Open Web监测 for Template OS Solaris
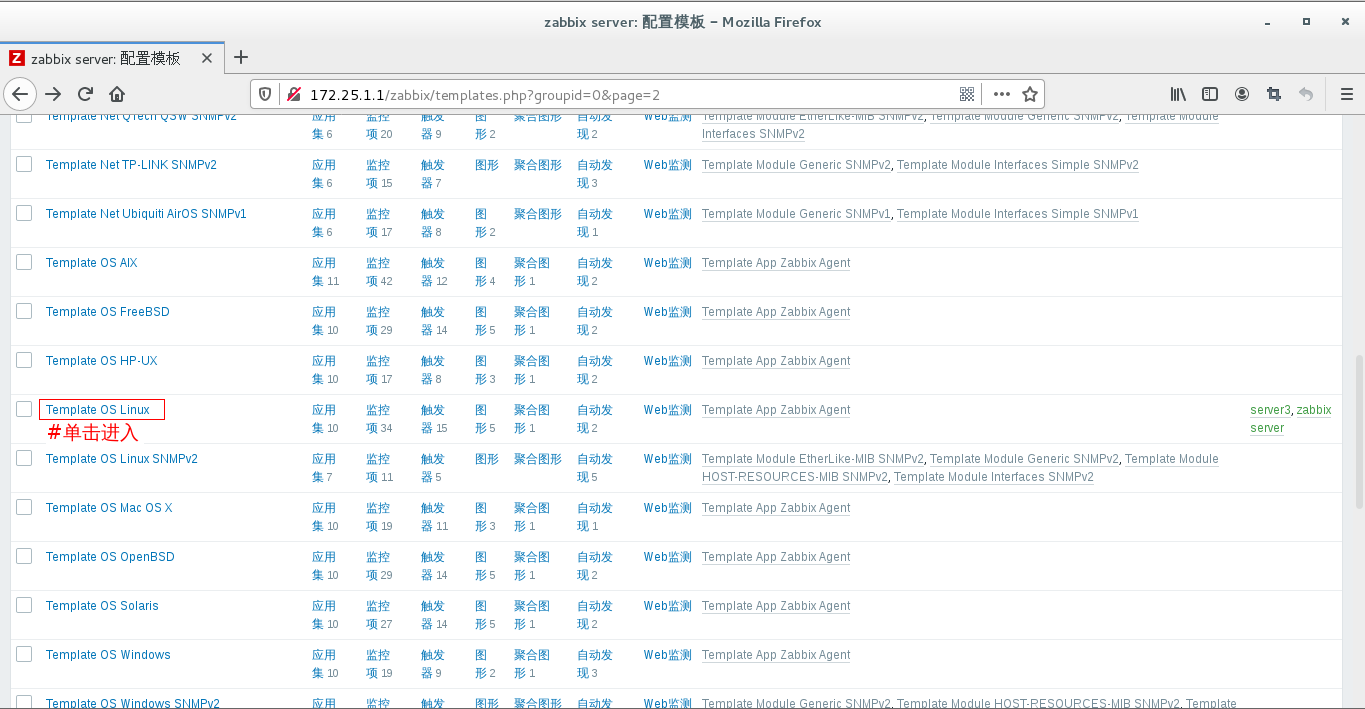1365x709 pixels. coord(667,606)
